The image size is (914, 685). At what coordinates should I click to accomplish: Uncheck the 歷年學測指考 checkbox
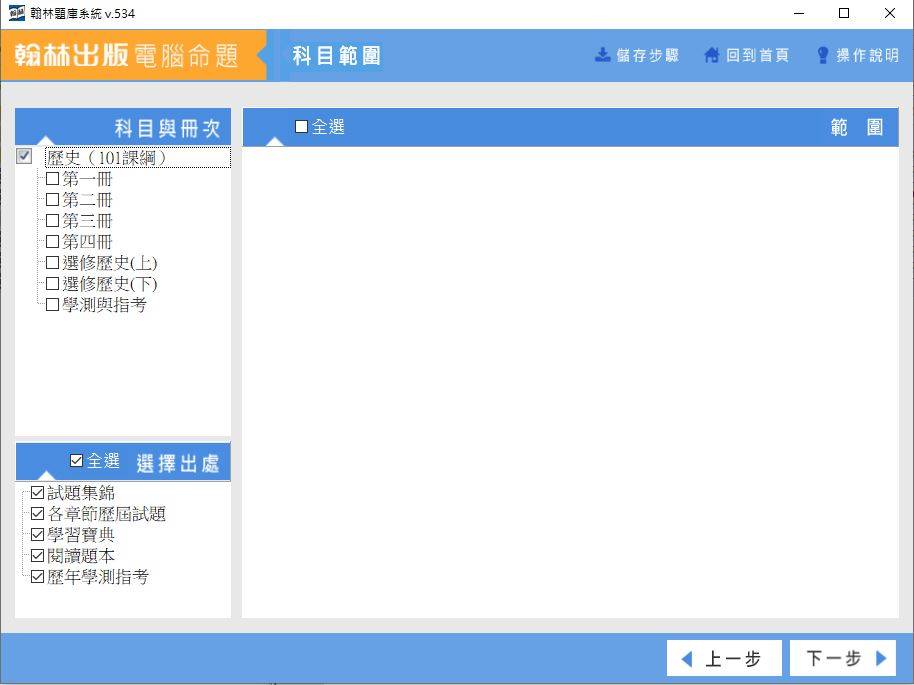coord(37,577)
